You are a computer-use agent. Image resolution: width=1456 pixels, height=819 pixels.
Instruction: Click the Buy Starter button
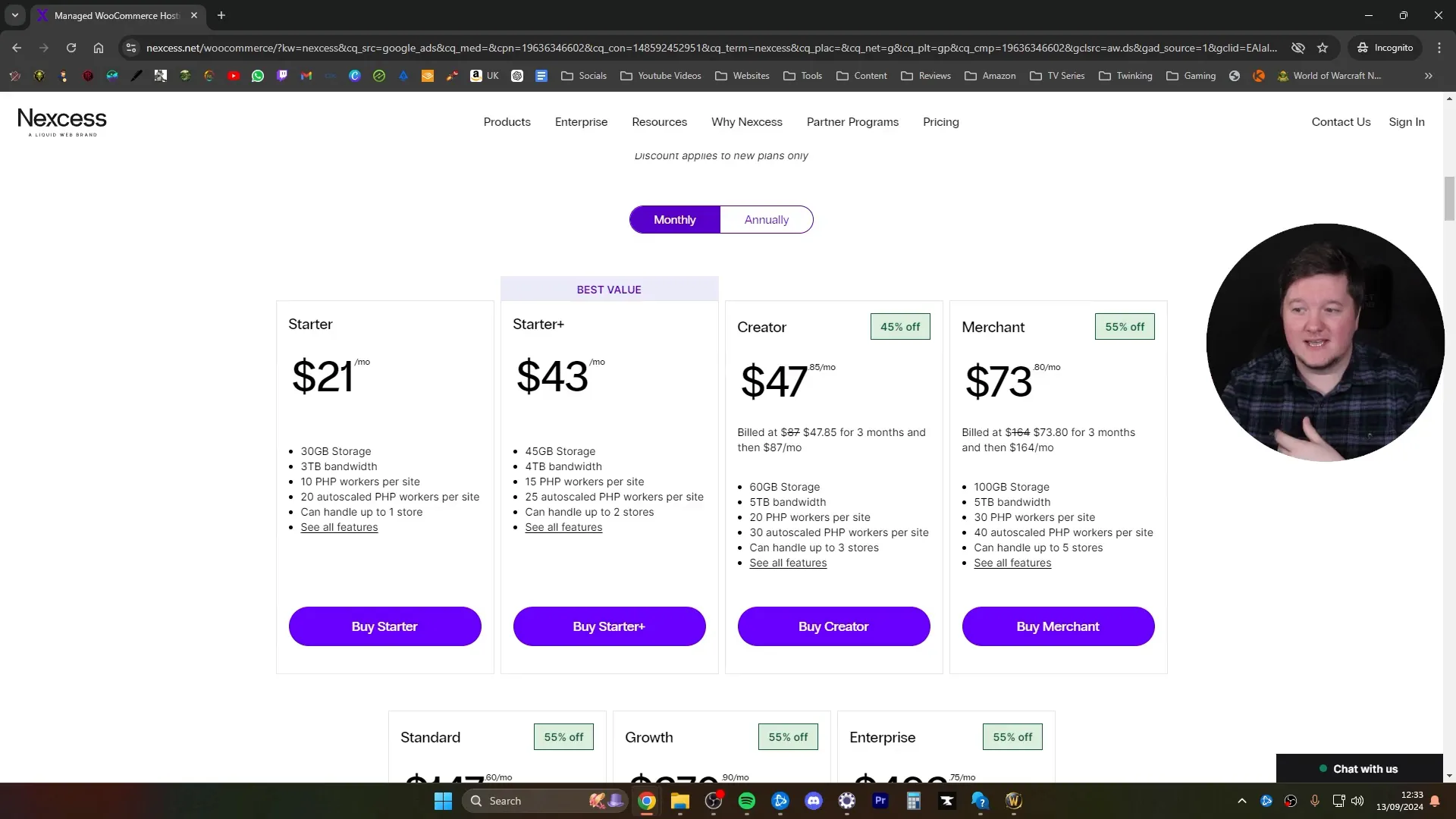pos(385,626)
